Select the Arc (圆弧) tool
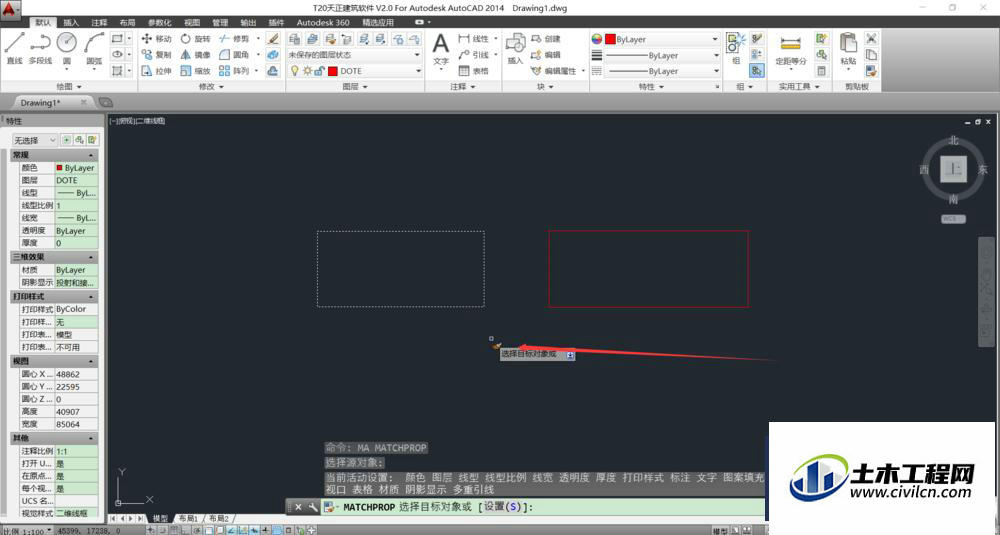 coord(94,48)
